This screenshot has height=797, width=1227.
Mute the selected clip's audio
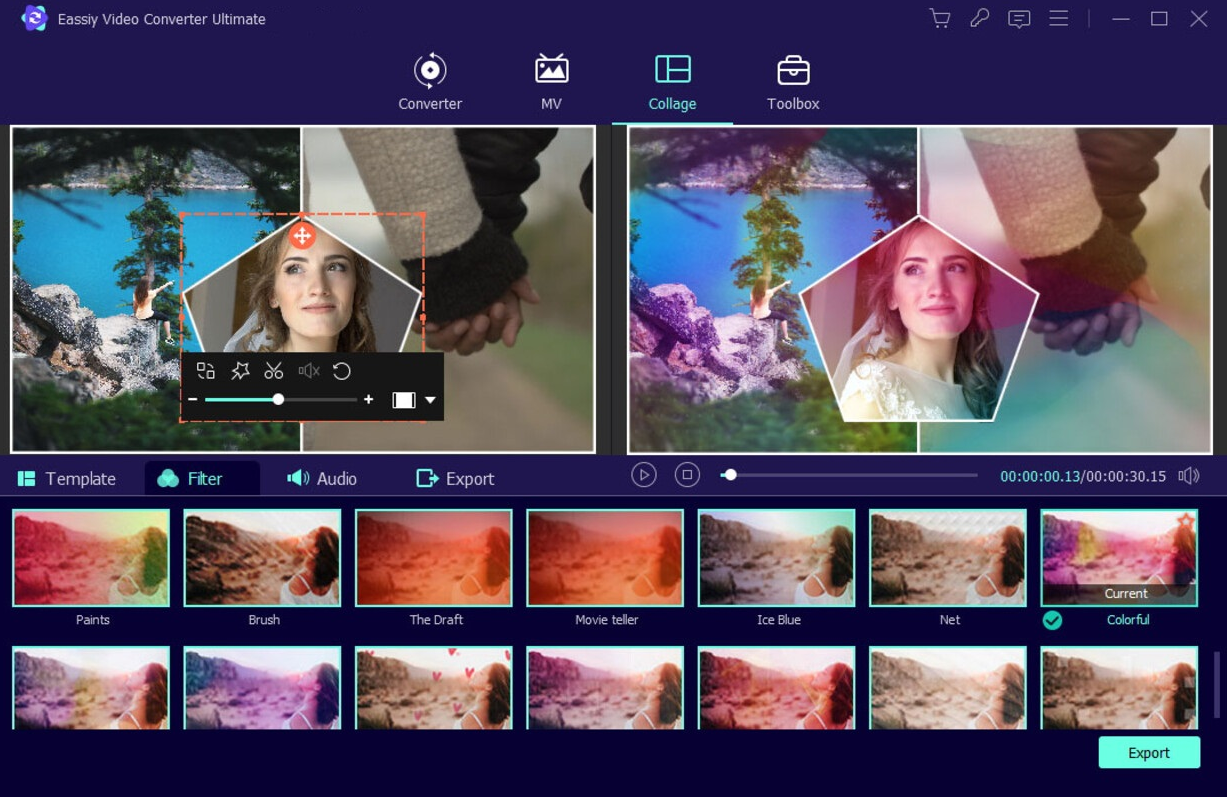pyautogui.click(x=308, y=371)
